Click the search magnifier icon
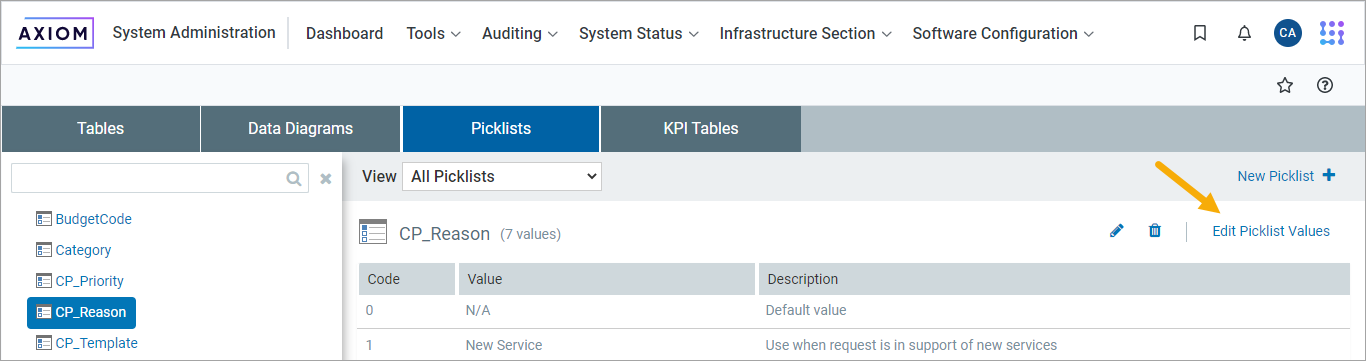1366x361 pixels. click(x=294, y=179)
